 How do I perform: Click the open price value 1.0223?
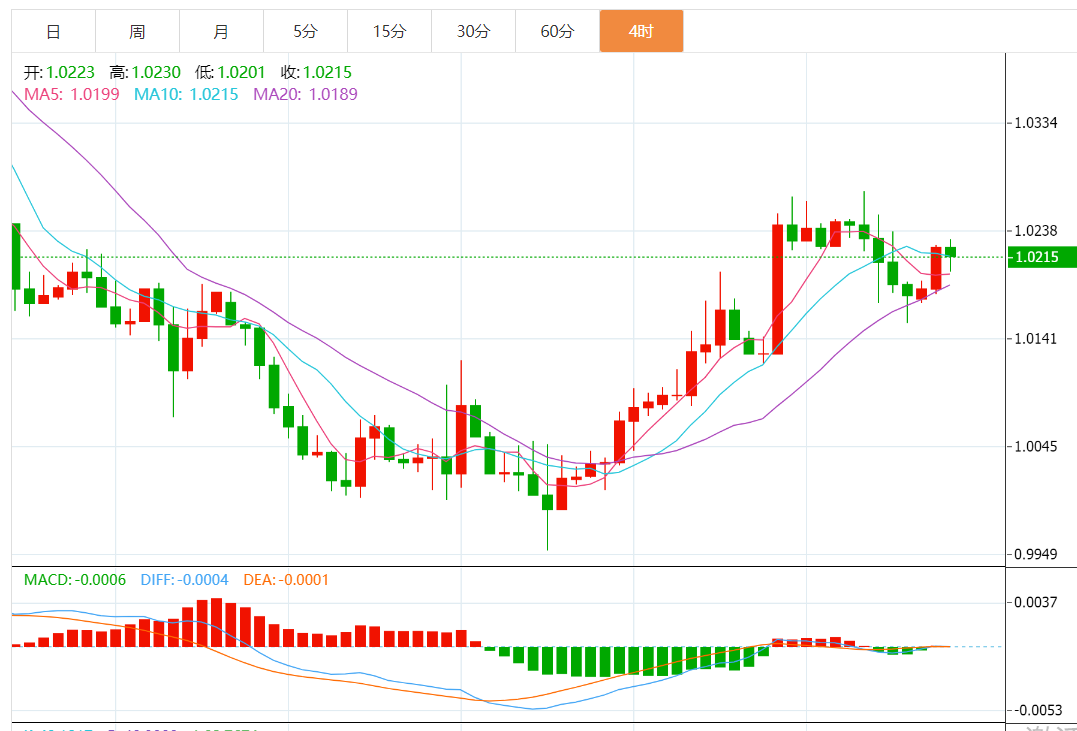point(71,72)
